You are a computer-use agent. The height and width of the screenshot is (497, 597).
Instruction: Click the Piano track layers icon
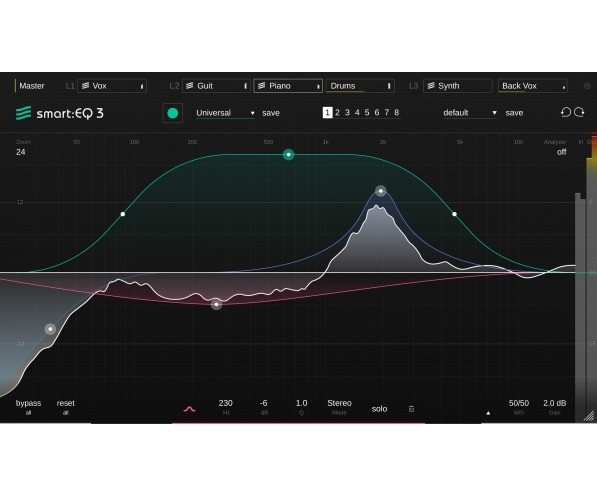[x=262, y=86]
